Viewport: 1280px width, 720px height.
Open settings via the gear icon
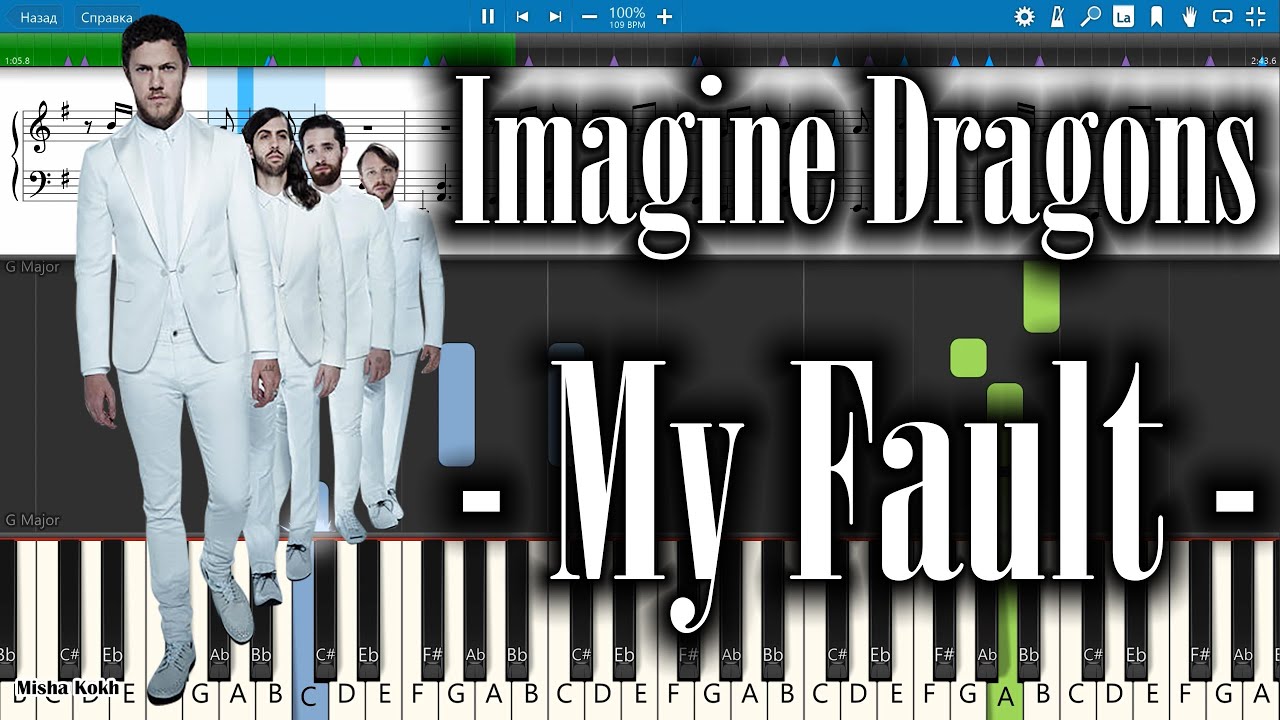click(x=1024, y=16)
